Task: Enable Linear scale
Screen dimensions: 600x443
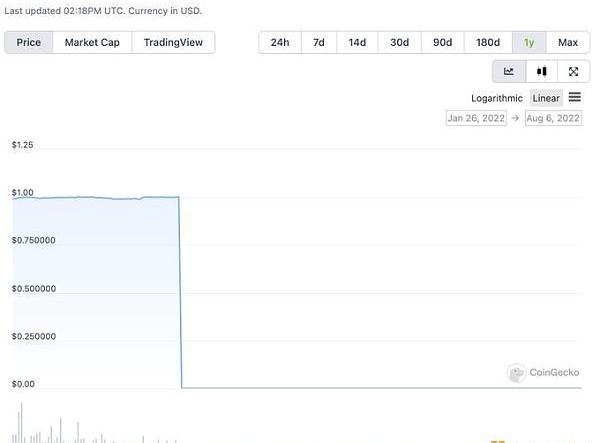Action: pyautogui.click(x=546, y=98)
